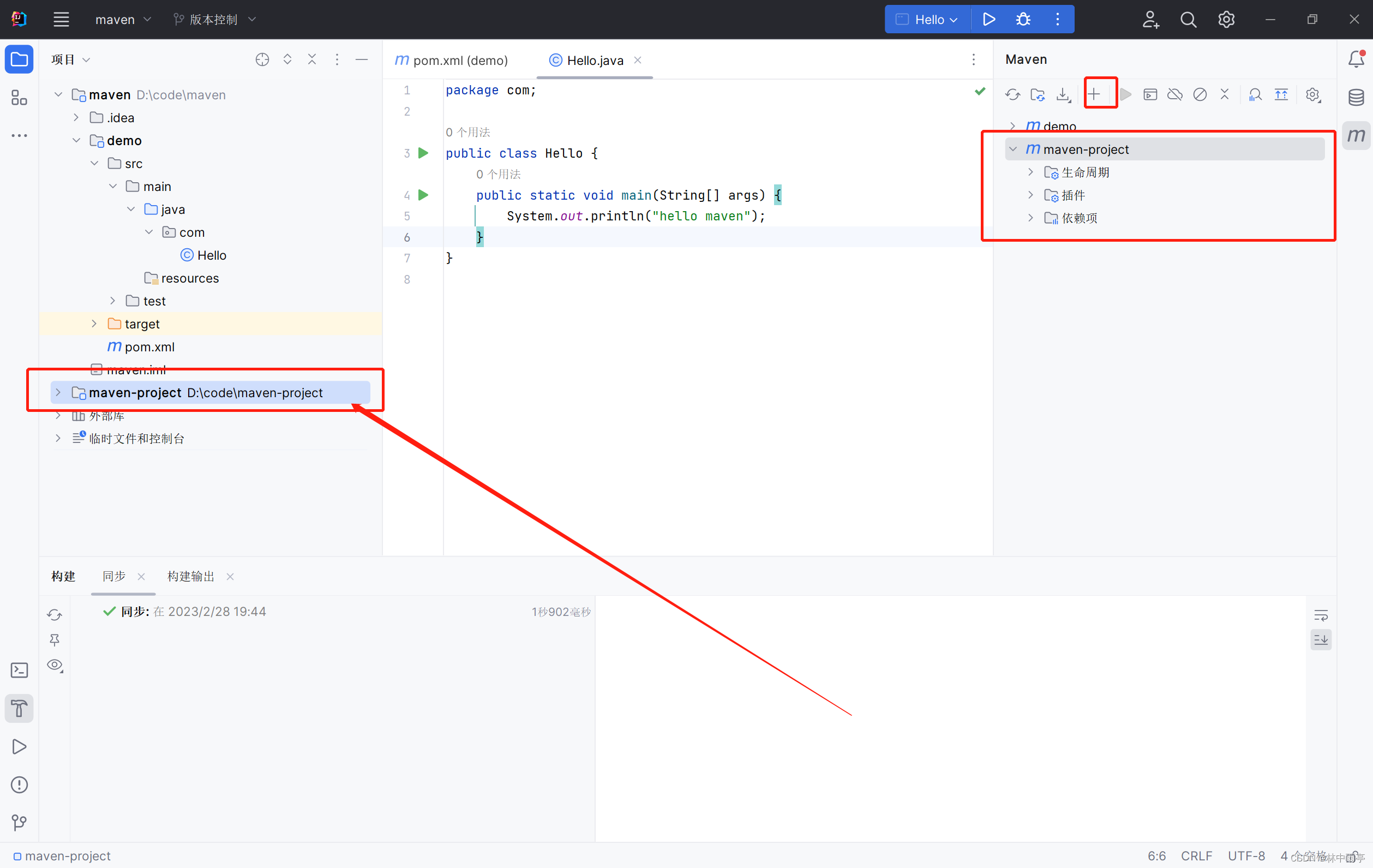Viewport: 1373px width, 868px height.
Task: Expand maven-project in Project tree
Action: (58, 392)
